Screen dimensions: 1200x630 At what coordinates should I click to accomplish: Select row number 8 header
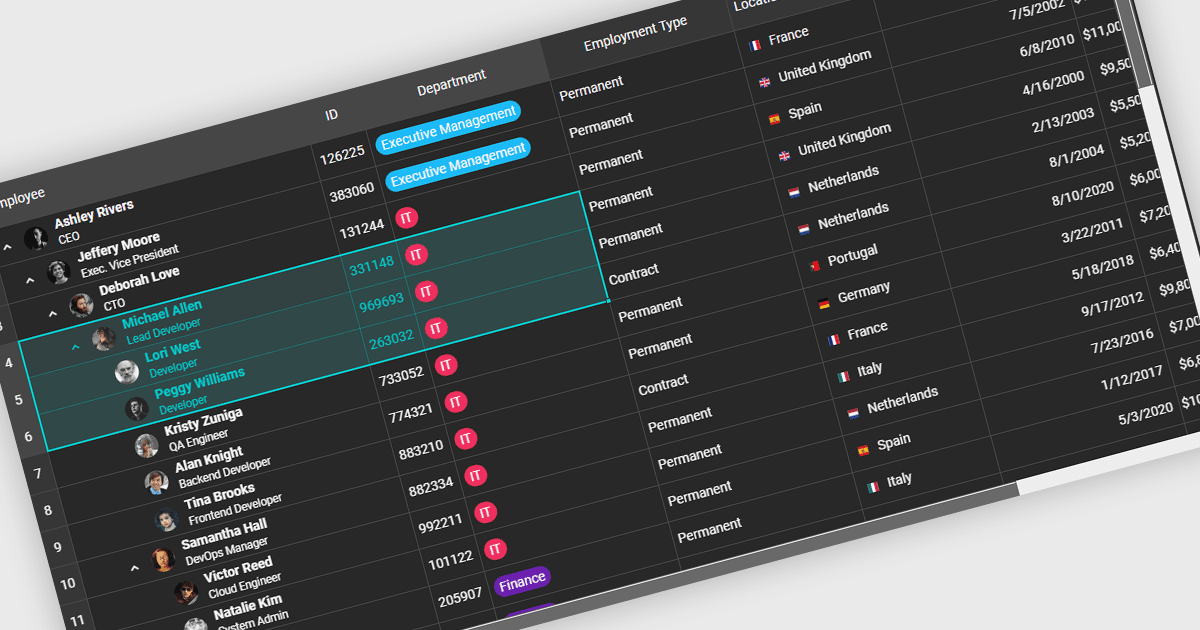point(47,510)
